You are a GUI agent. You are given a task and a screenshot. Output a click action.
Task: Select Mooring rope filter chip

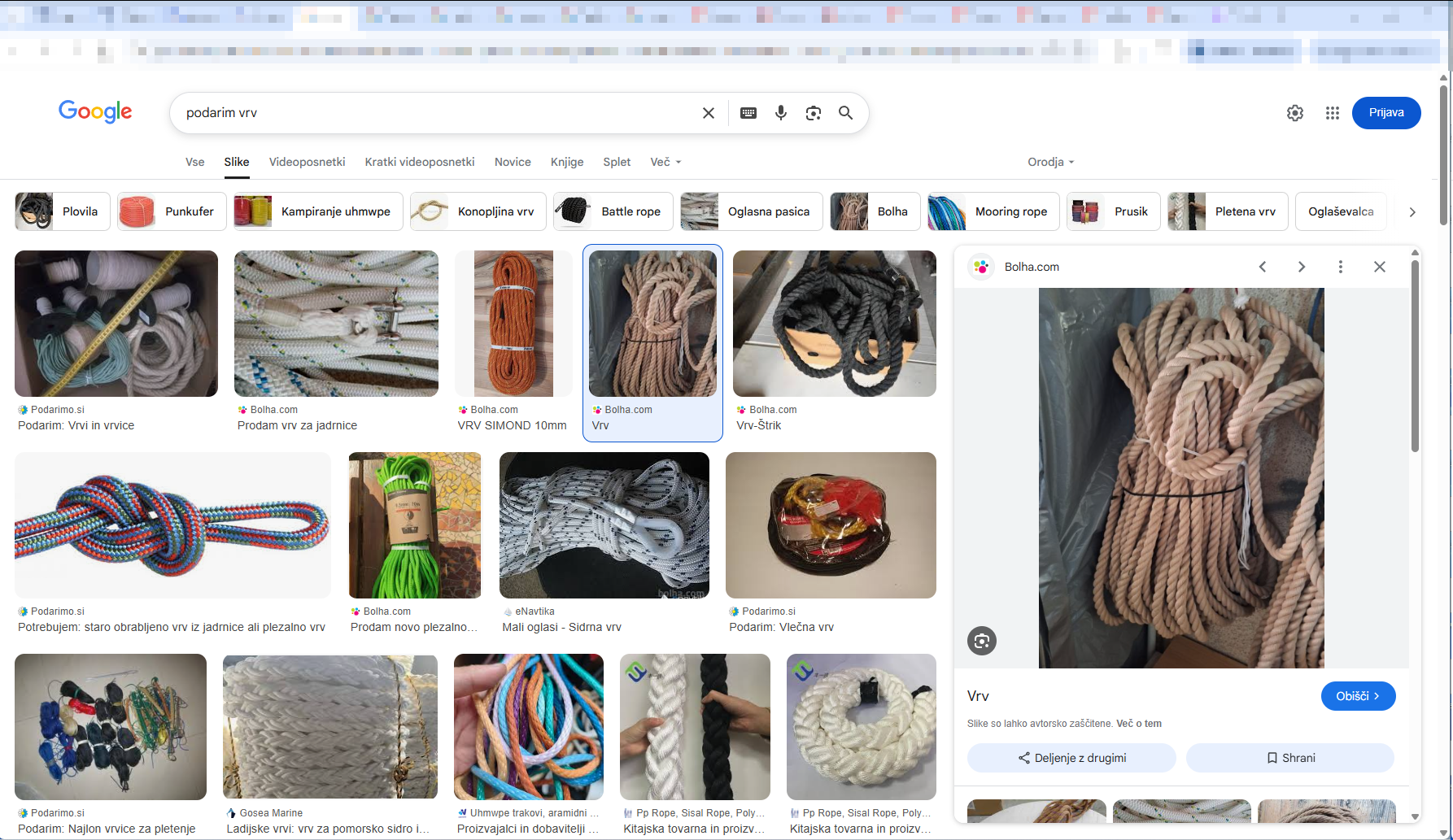click(x=993, y=211)
